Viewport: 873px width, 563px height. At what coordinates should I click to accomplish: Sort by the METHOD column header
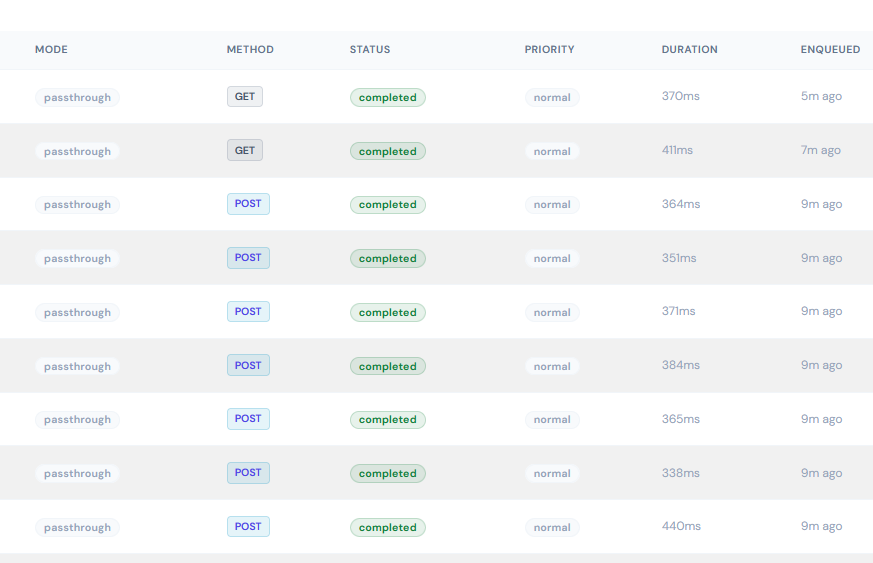pyautogui.click(x=250, y=50)
